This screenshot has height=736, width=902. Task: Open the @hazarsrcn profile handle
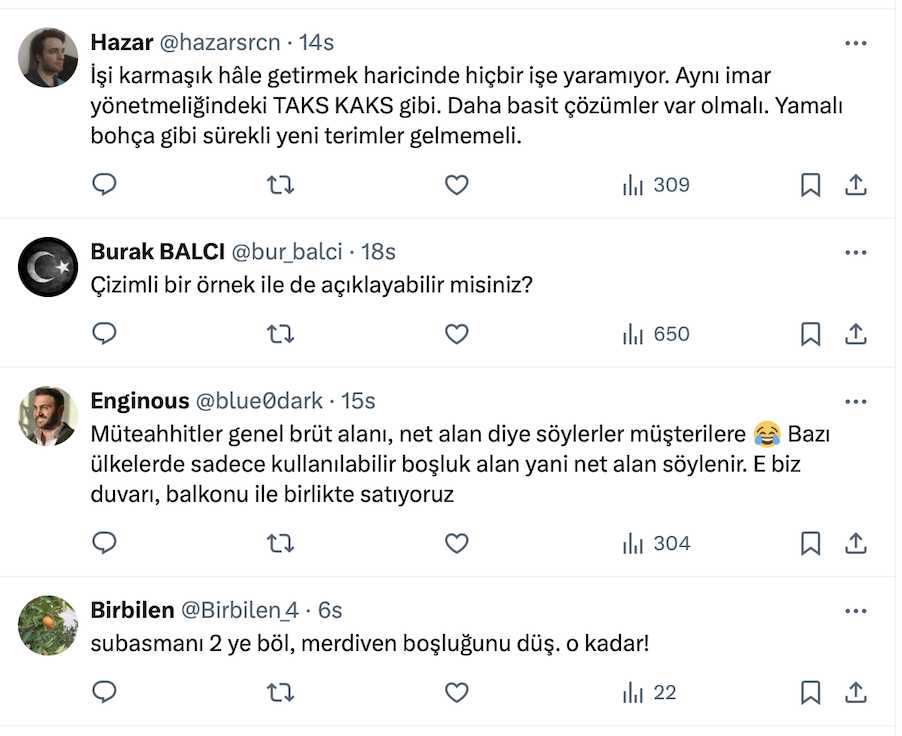[x=220, y=43]
